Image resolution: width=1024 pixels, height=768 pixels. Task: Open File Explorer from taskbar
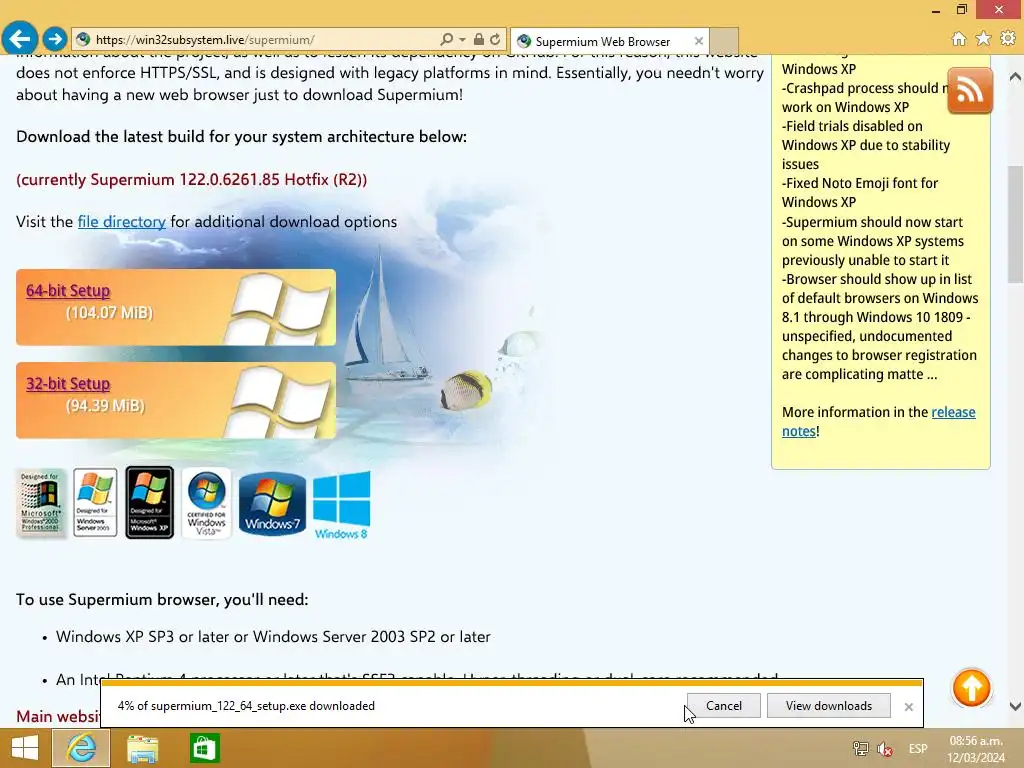tap(142, 748)
